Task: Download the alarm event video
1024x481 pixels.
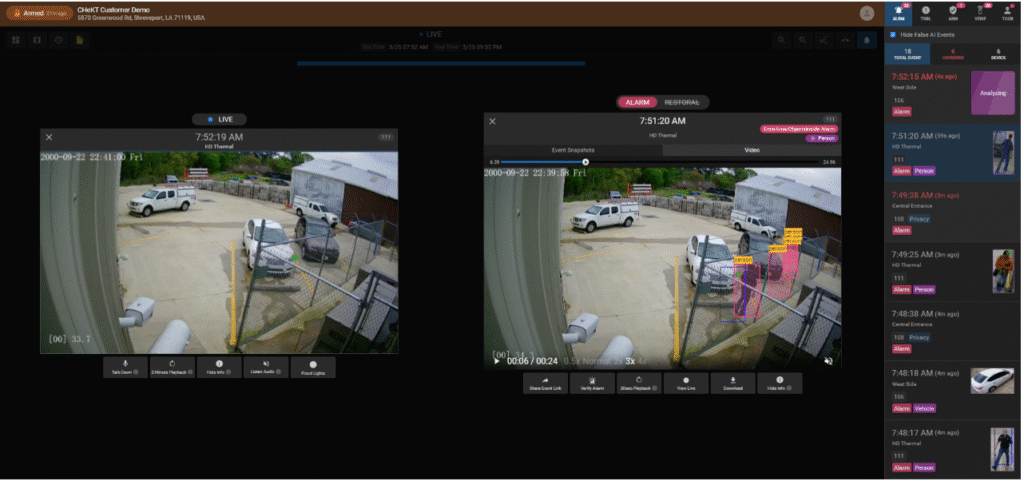Action: pyautogui.click(x=733, y=383)
